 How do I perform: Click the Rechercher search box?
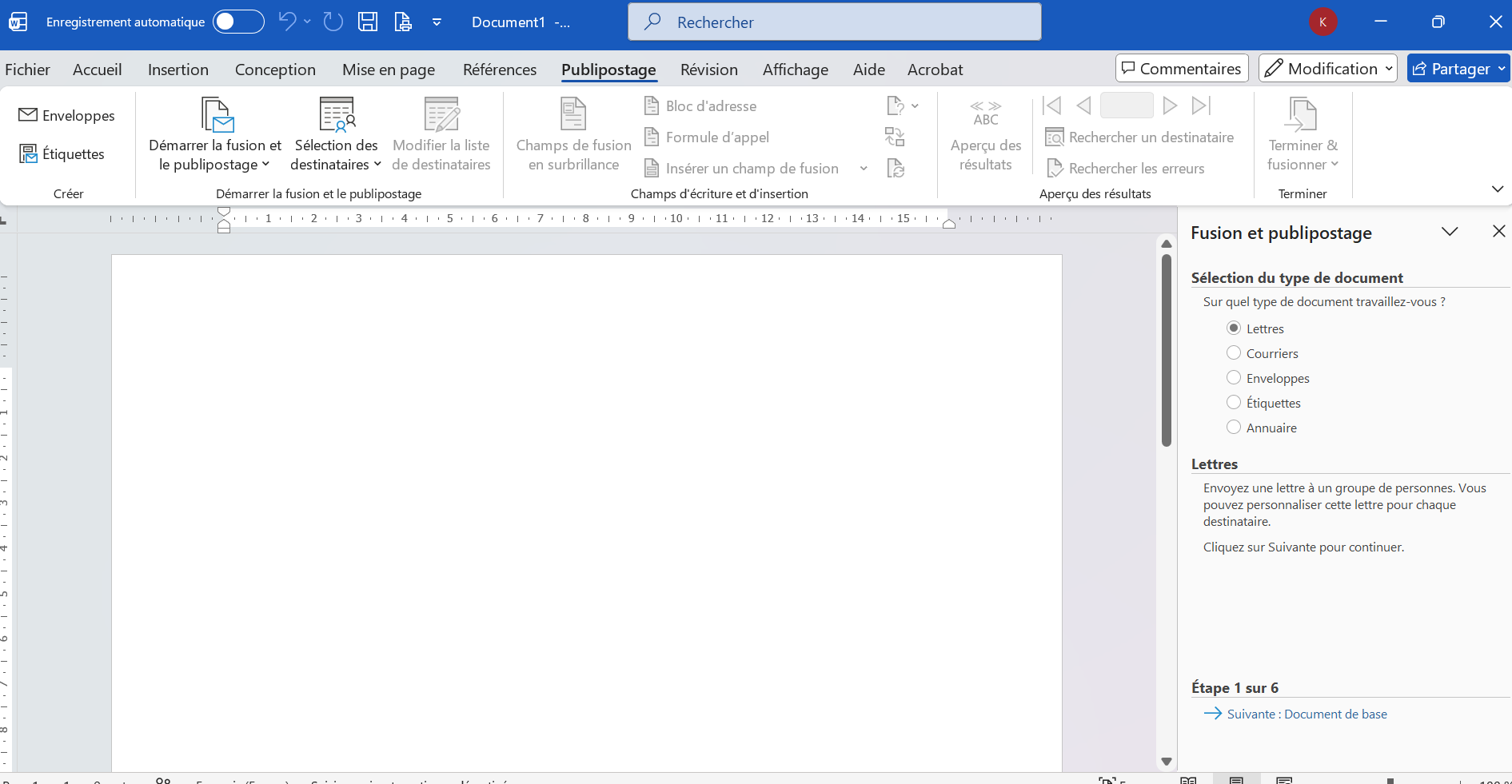point(835,22)
